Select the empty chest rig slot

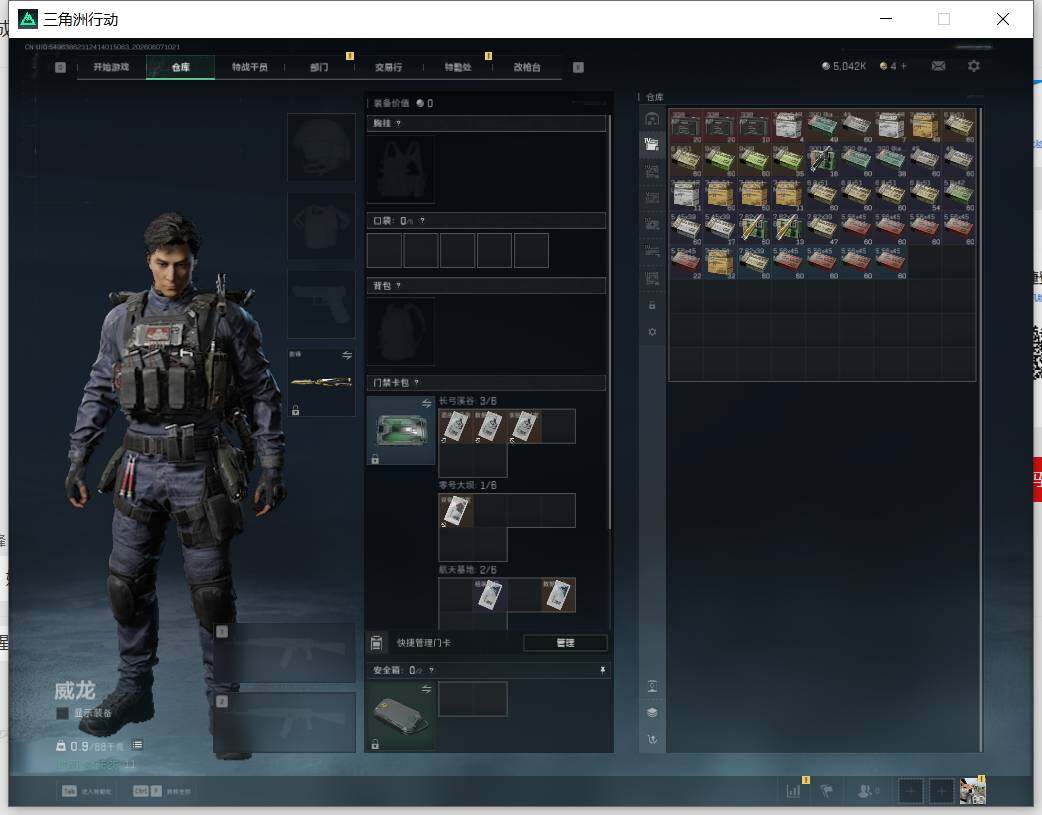click(x=401, y=170)
